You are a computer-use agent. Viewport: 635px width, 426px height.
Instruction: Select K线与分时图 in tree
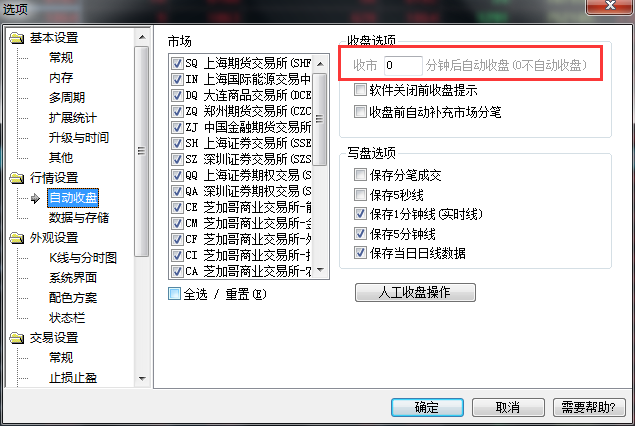click(83, 258)
